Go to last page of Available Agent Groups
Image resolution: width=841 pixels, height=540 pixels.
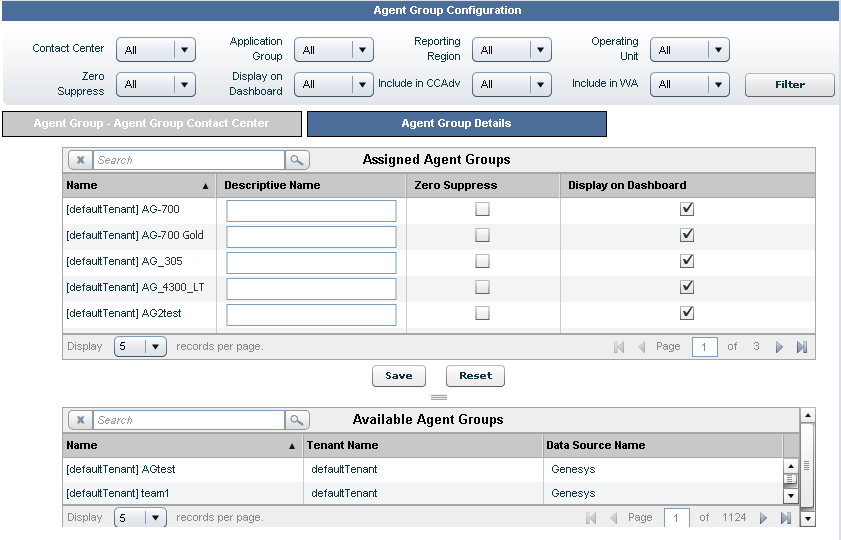786,518
